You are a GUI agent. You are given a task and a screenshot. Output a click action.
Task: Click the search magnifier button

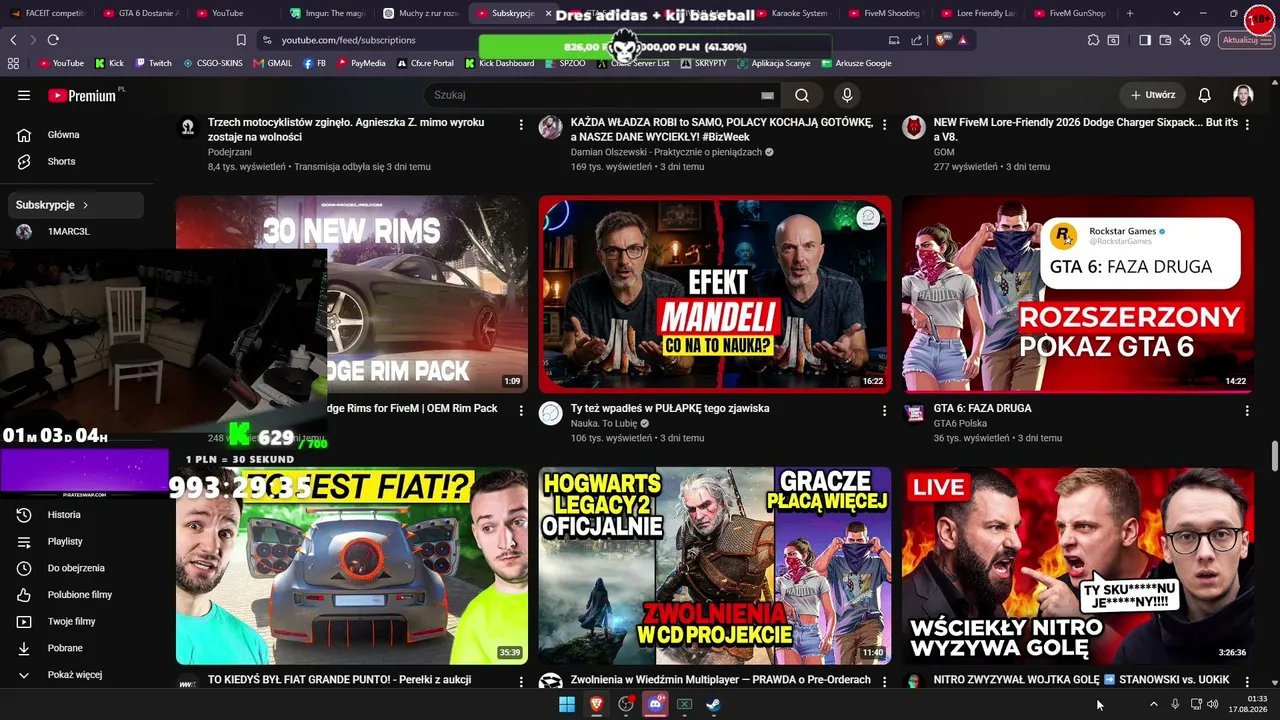click(802, 95)
